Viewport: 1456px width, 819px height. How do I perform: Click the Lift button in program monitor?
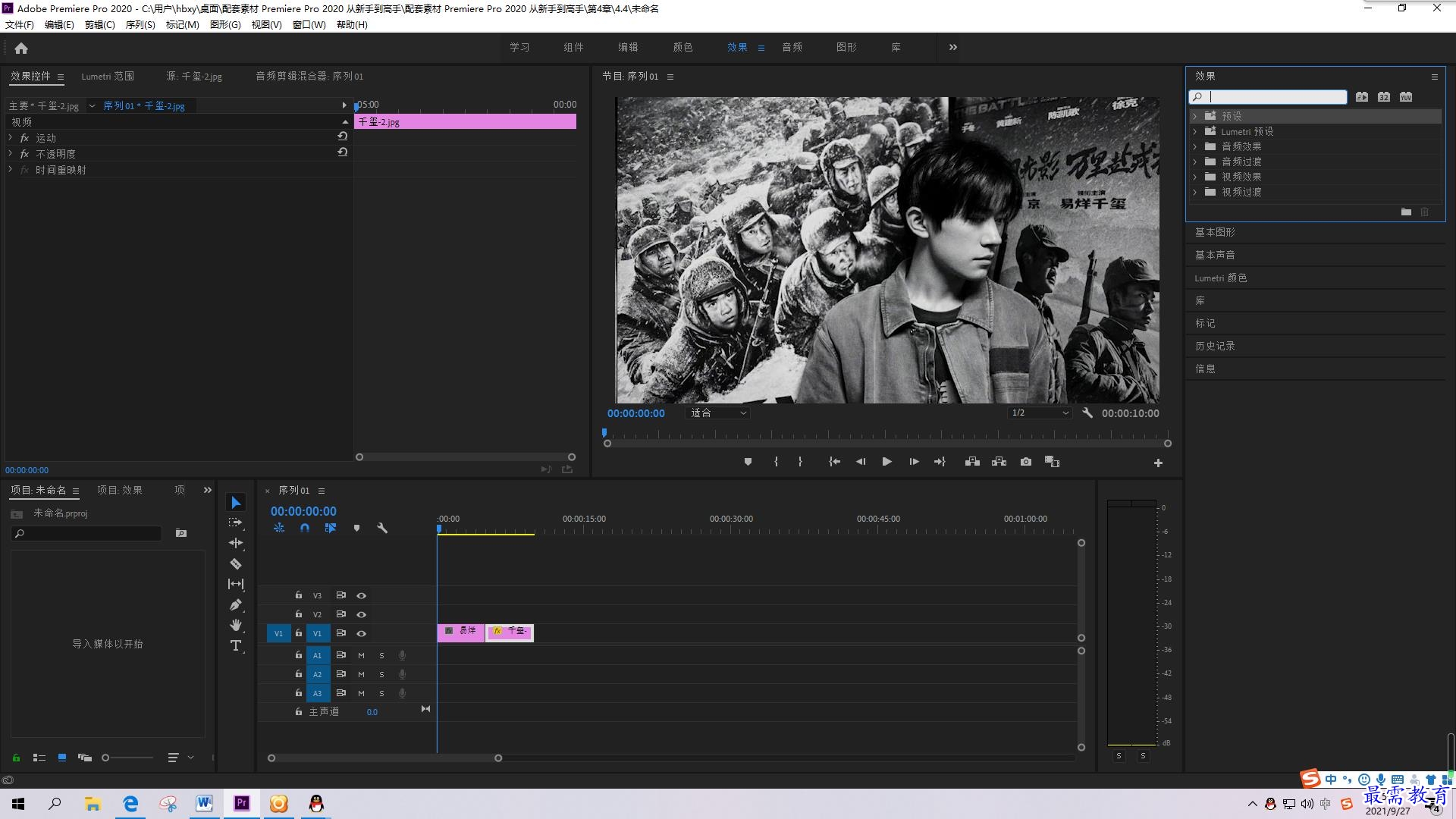coord(972,462)
